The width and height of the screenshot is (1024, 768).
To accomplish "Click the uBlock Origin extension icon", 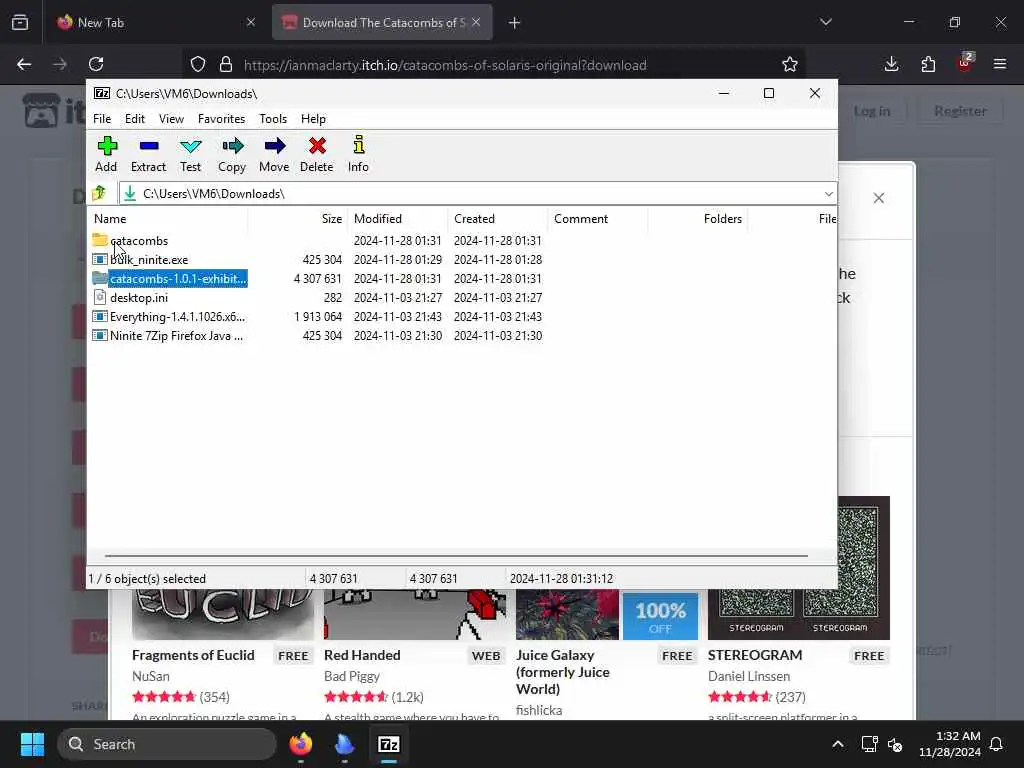I will click(x=965, y=64).
